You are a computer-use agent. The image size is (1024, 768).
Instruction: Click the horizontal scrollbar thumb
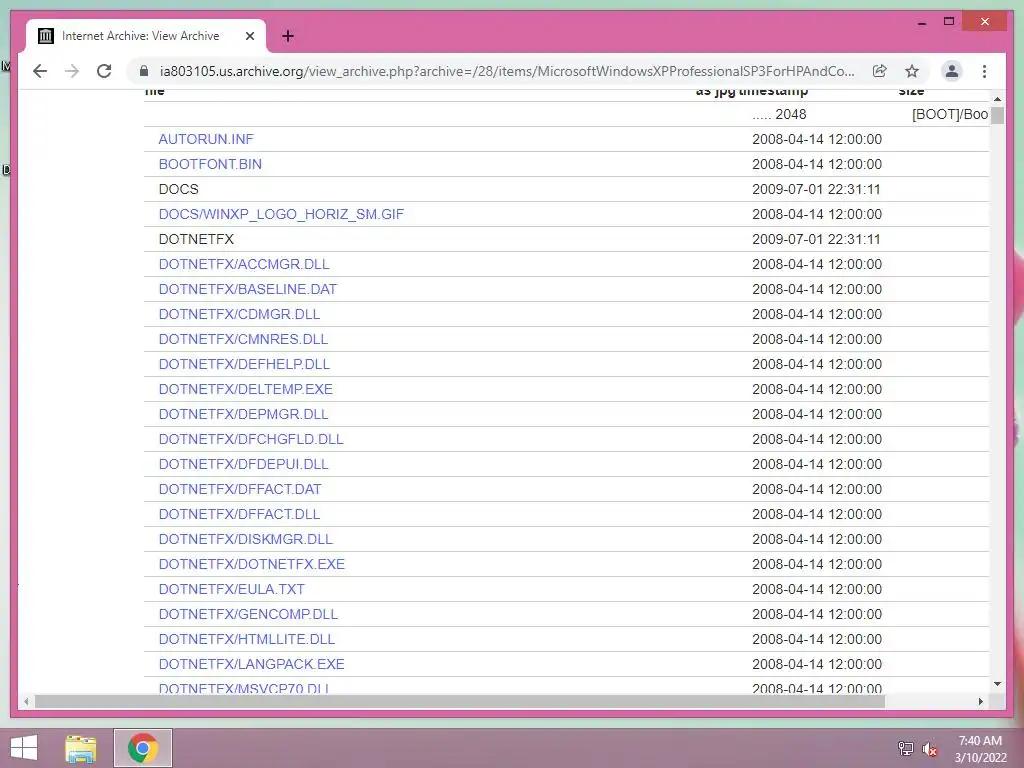coord(460,701)
